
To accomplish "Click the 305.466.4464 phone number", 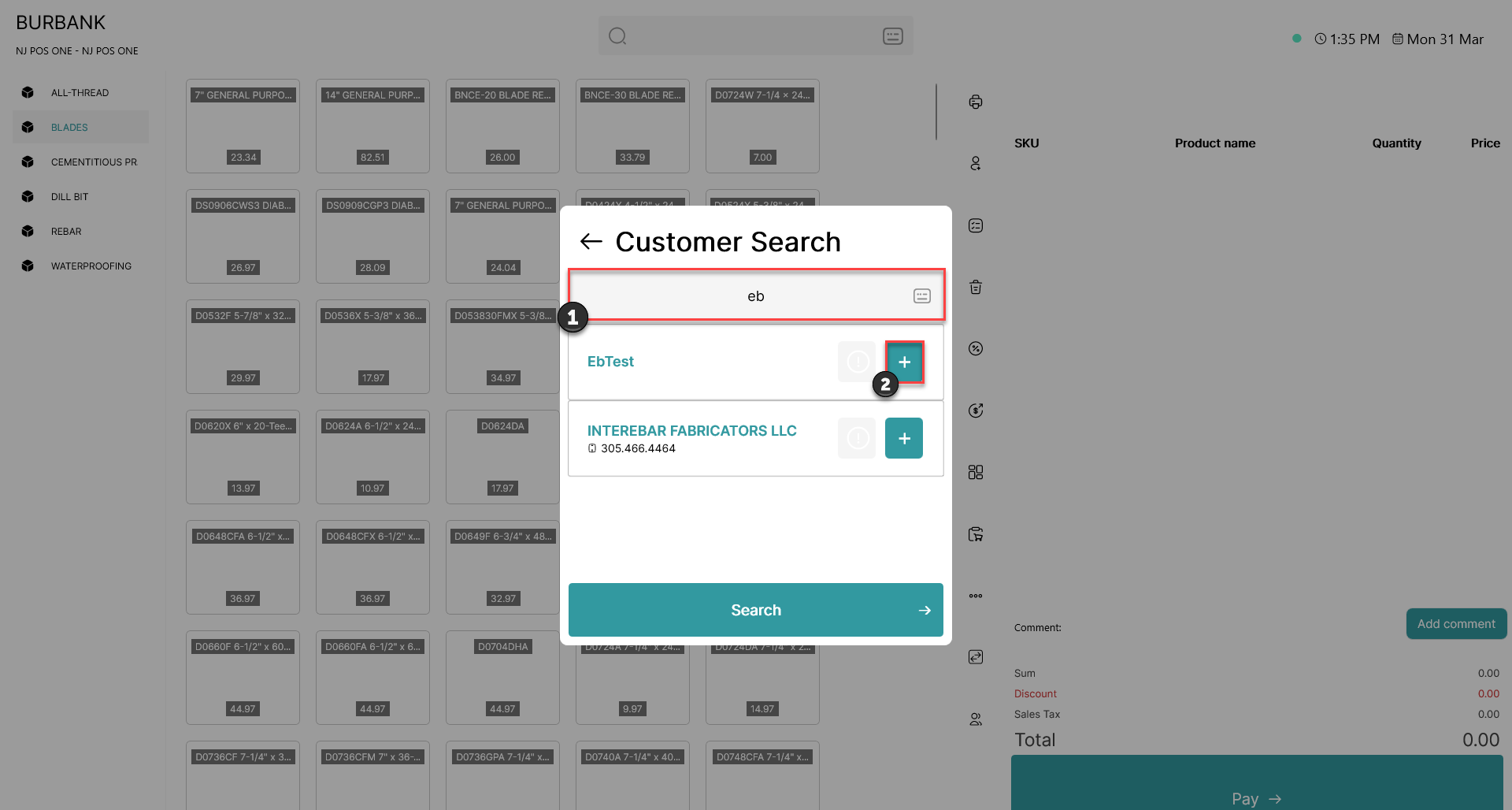I will pyautogui.click(x=638, y=448).
